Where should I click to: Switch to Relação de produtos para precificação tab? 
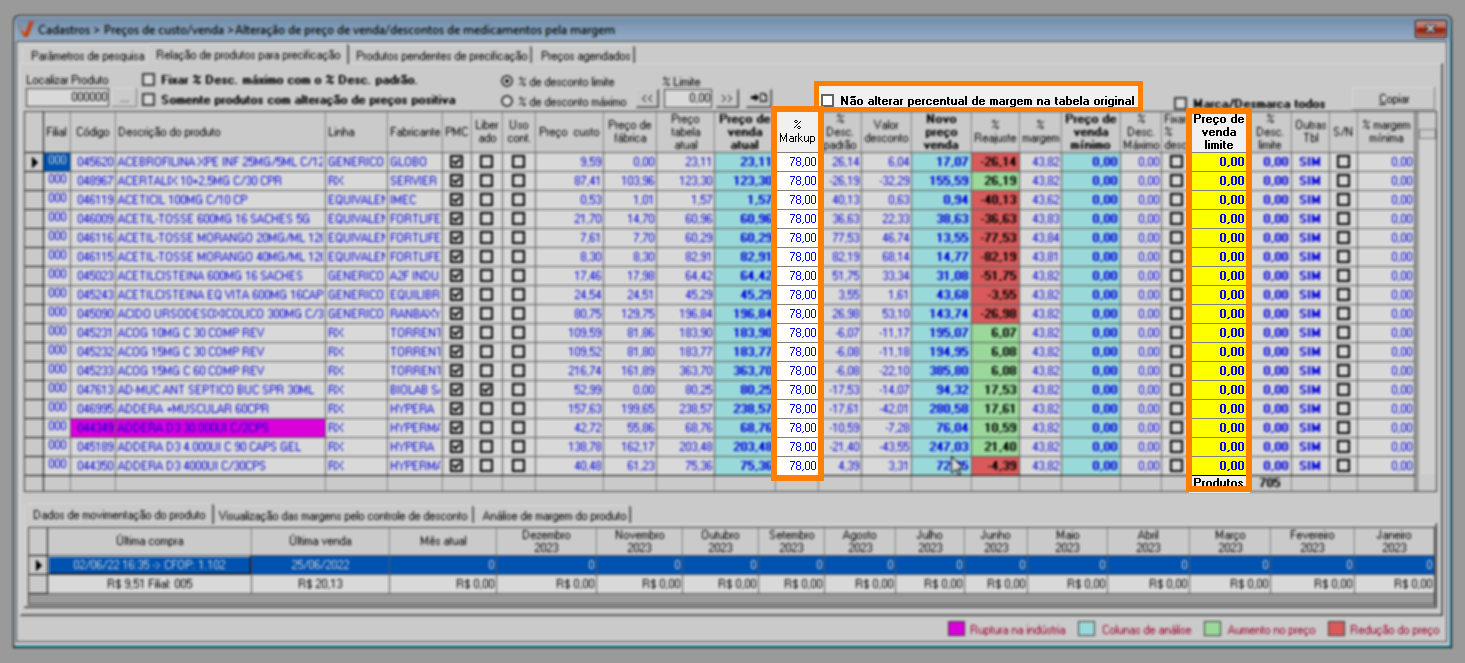coord(248,54)
